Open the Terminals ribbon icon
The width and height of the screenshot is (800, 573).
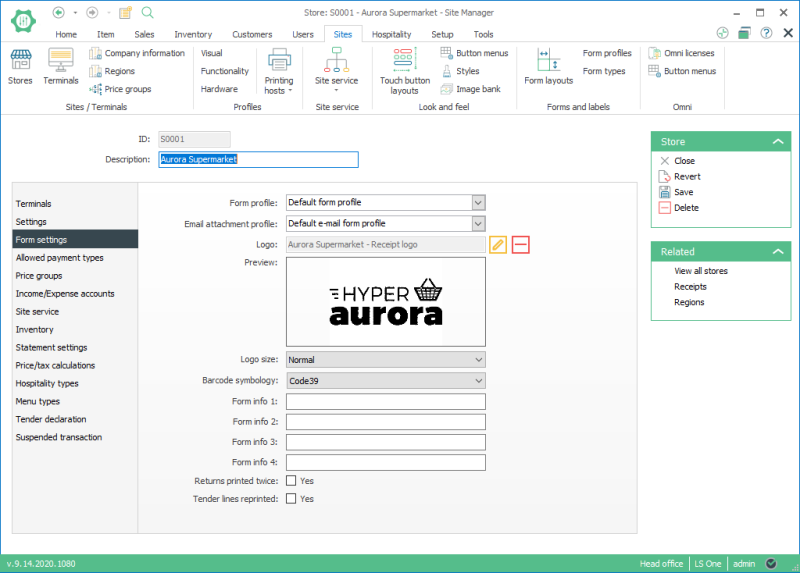[x=61, y=66]
